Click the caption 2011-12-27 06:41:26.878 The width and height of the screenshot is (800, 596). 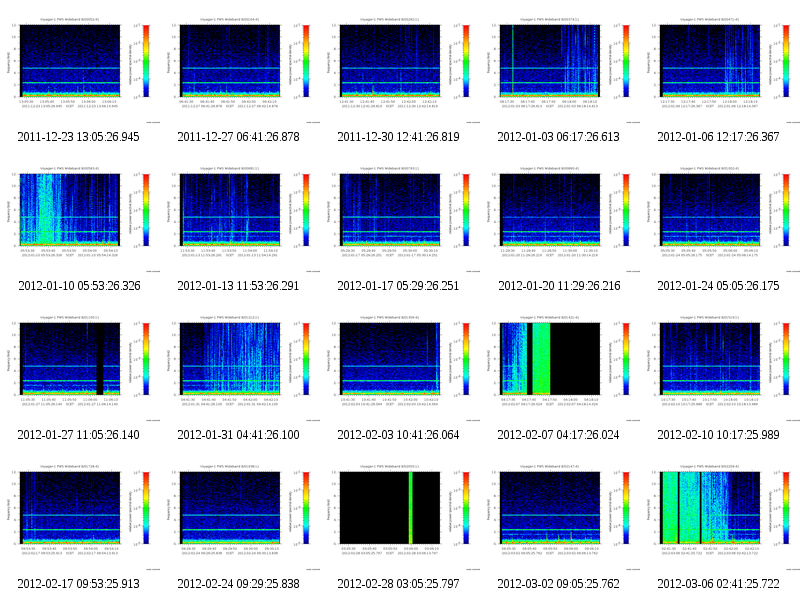(238, 137)
